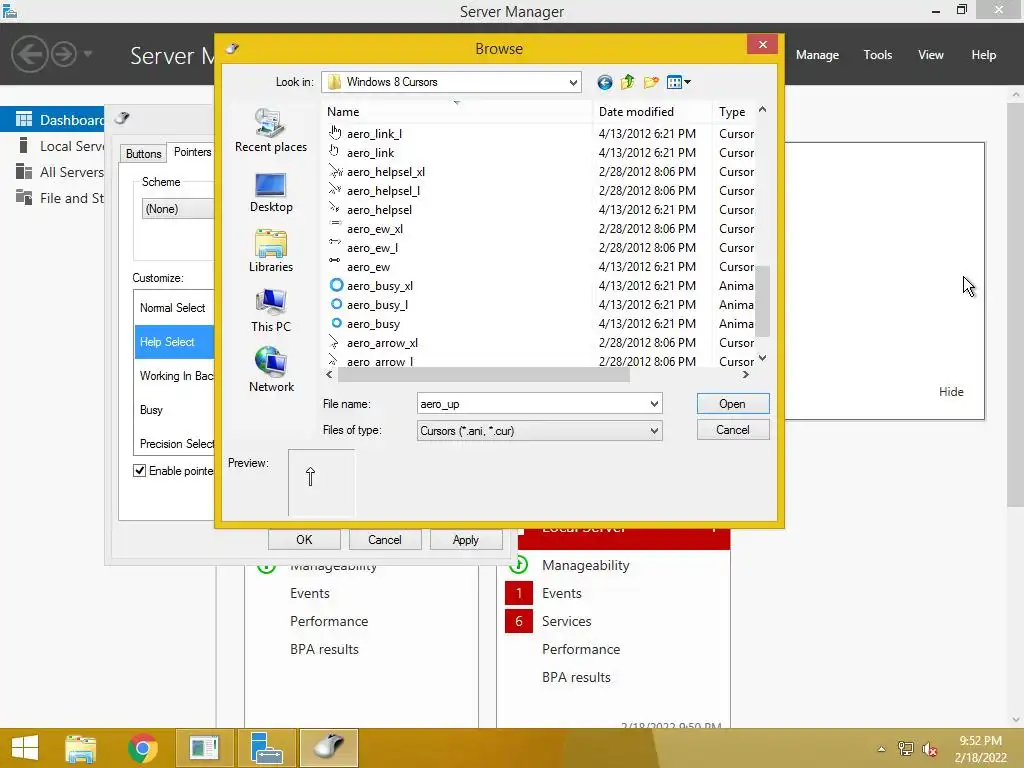
Task: Click OK in Mouse Properties
Action: pyautogui.click(x=304, y=540)
